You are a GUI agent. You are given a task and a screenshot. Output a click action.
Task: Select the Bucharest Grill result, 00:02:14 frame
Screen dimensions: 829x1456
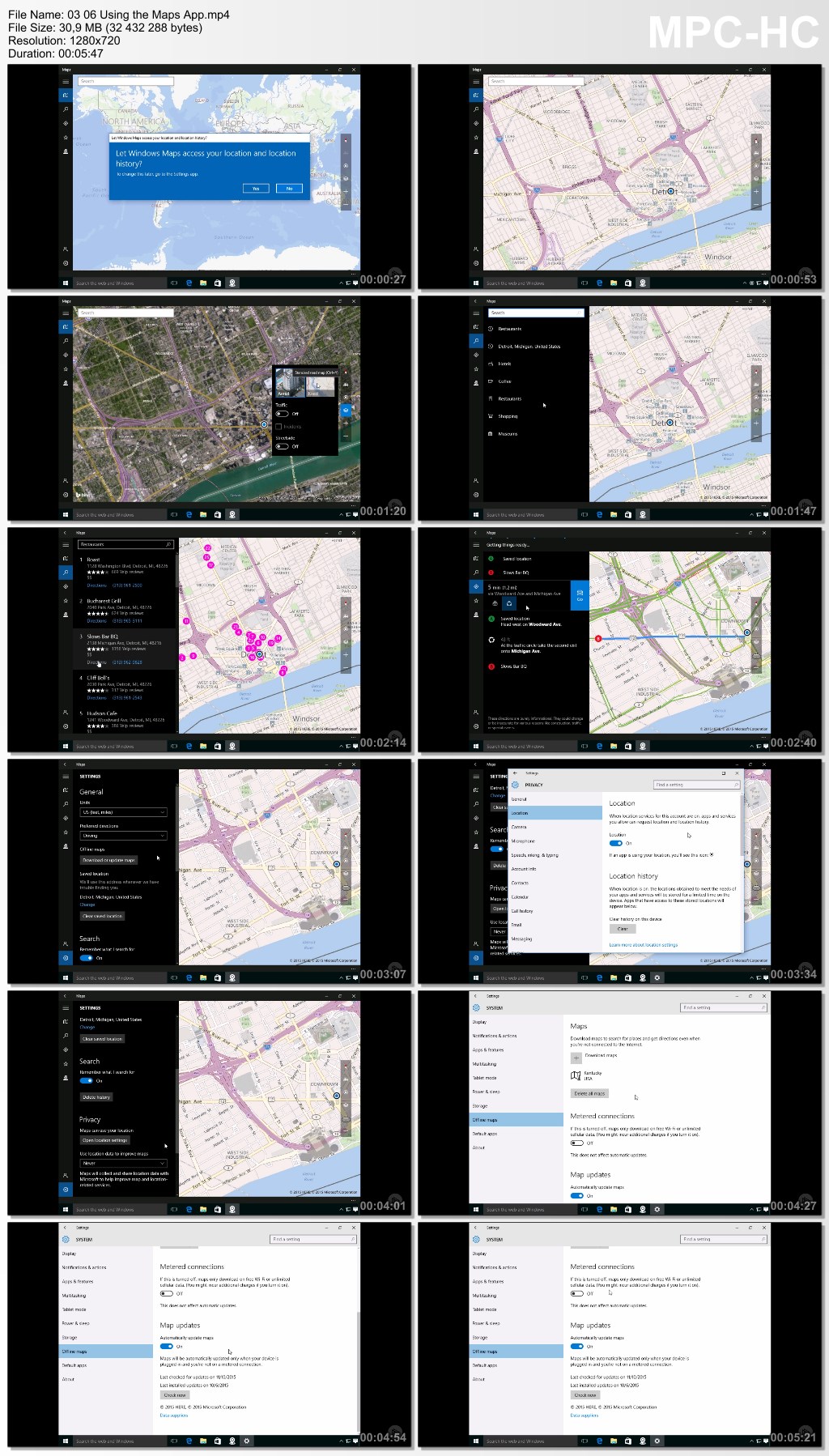[125, 611]
